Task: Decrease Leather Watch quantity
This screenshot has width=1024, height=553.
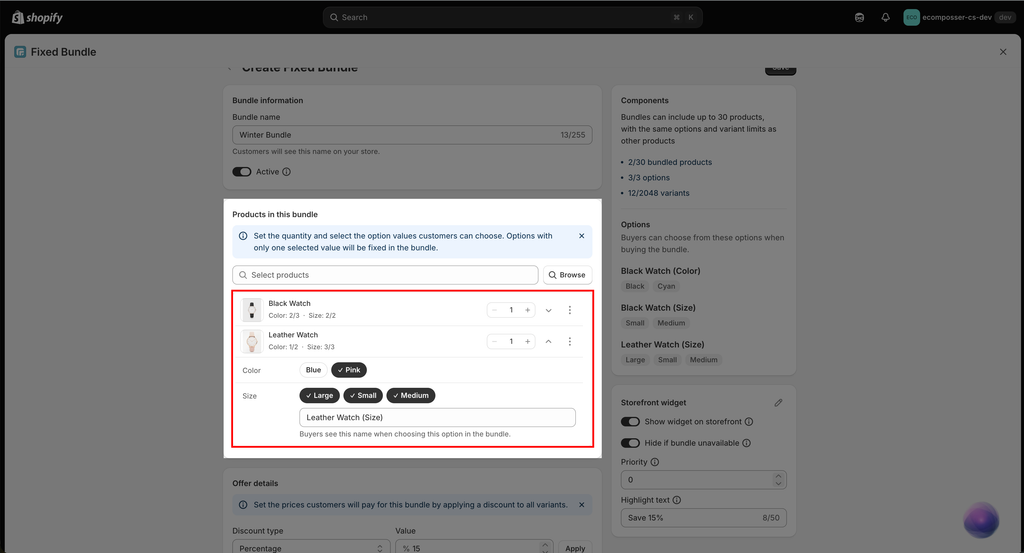Action: coord(494,341)
